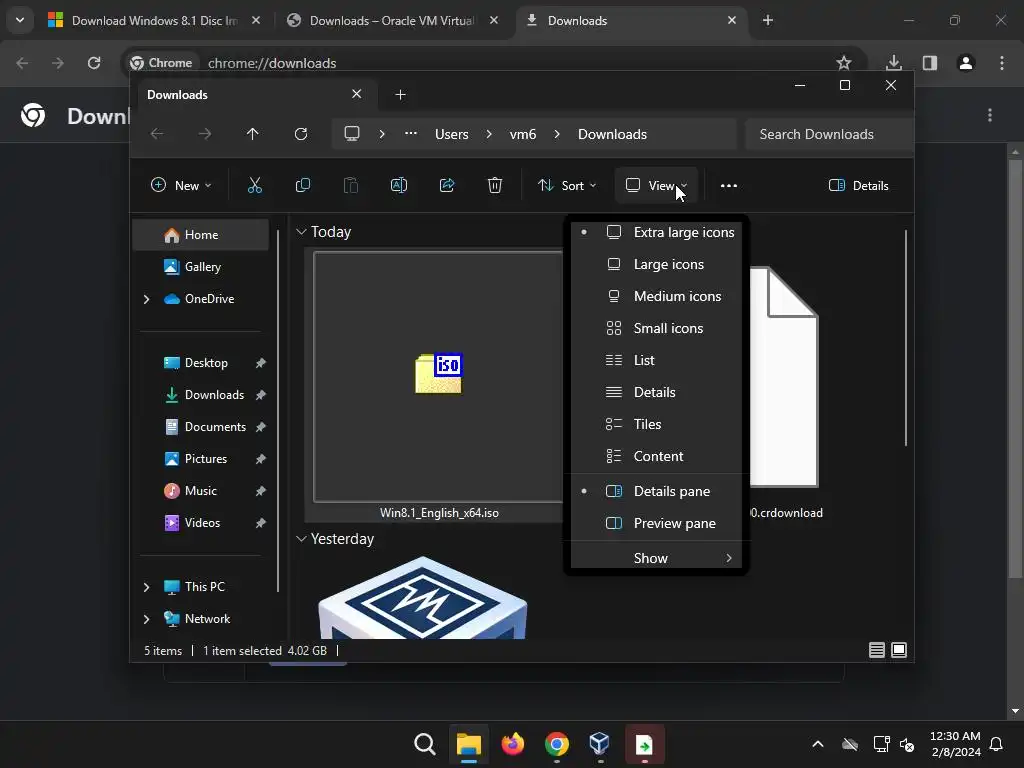Go up one folder level with up arrow

[x=253, y=134]
